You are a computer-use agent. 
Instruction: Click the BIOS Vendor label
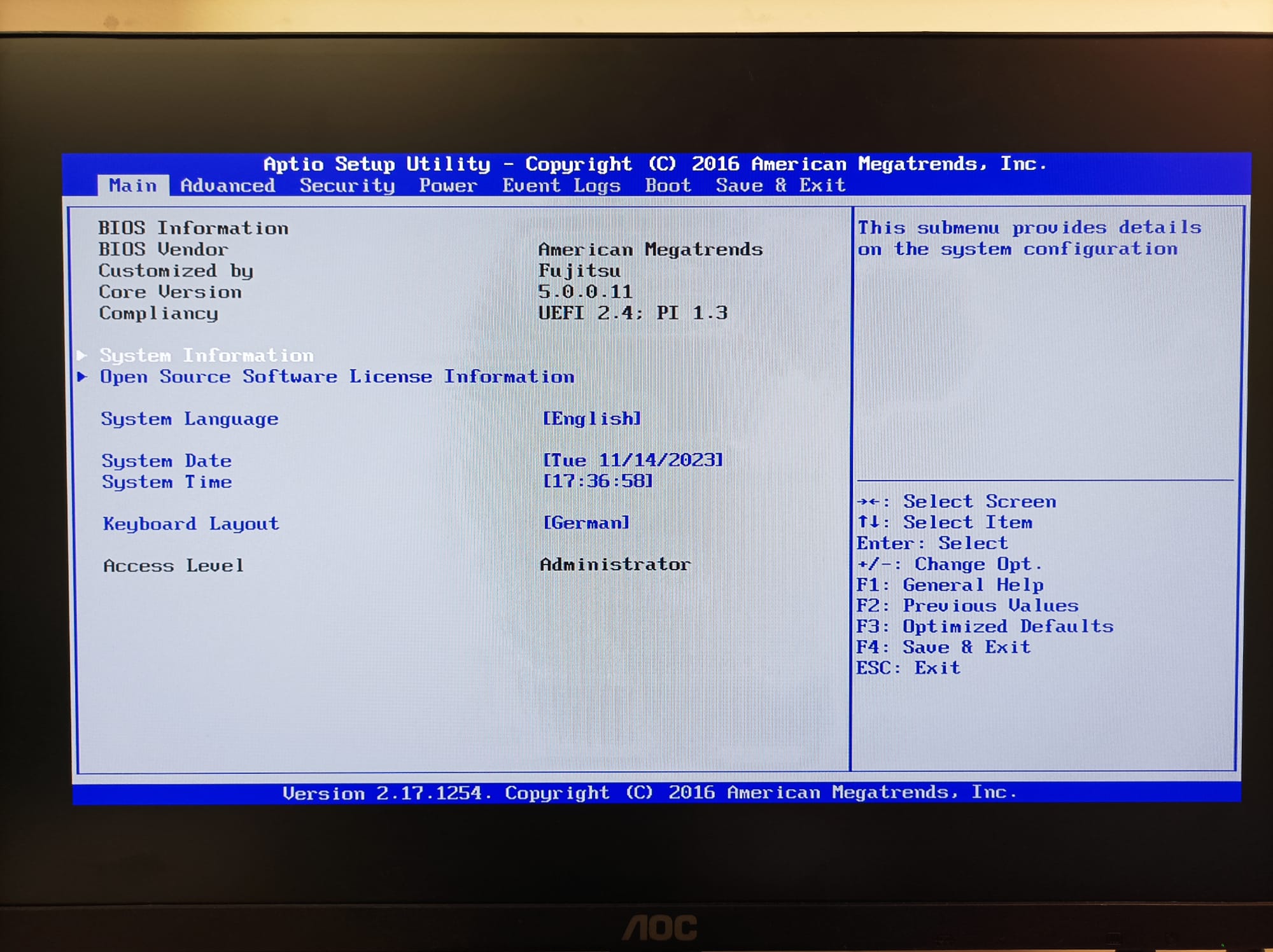pos(163,249)
